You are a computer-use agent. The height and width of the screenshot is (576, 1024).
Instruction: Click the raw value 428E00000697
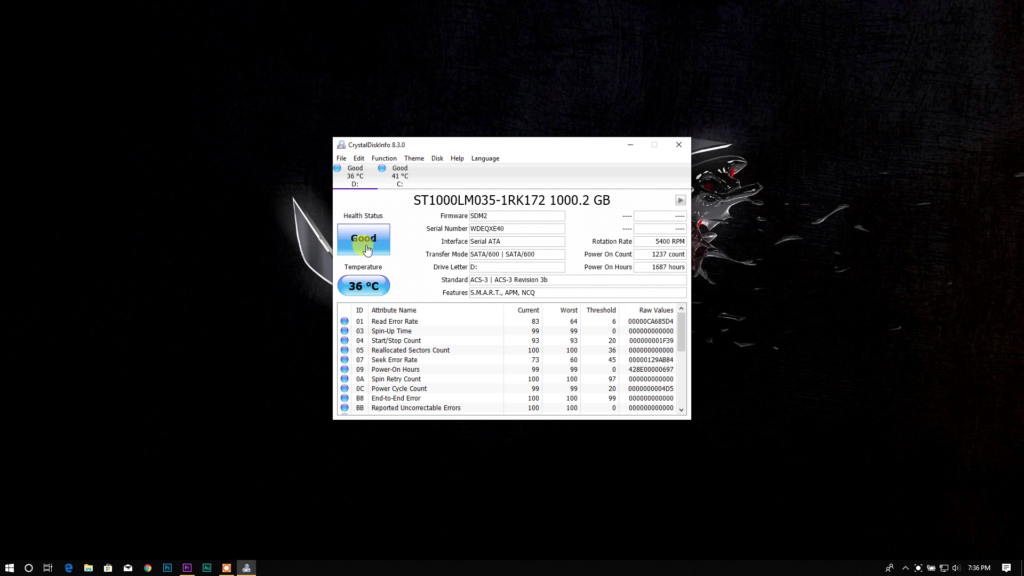(x=650, y=369)
